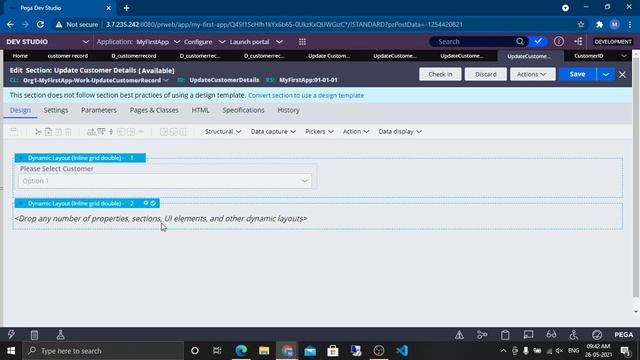Click the lightning bolt icon in footer bar

pyautogui.click(x=11, y=335)
